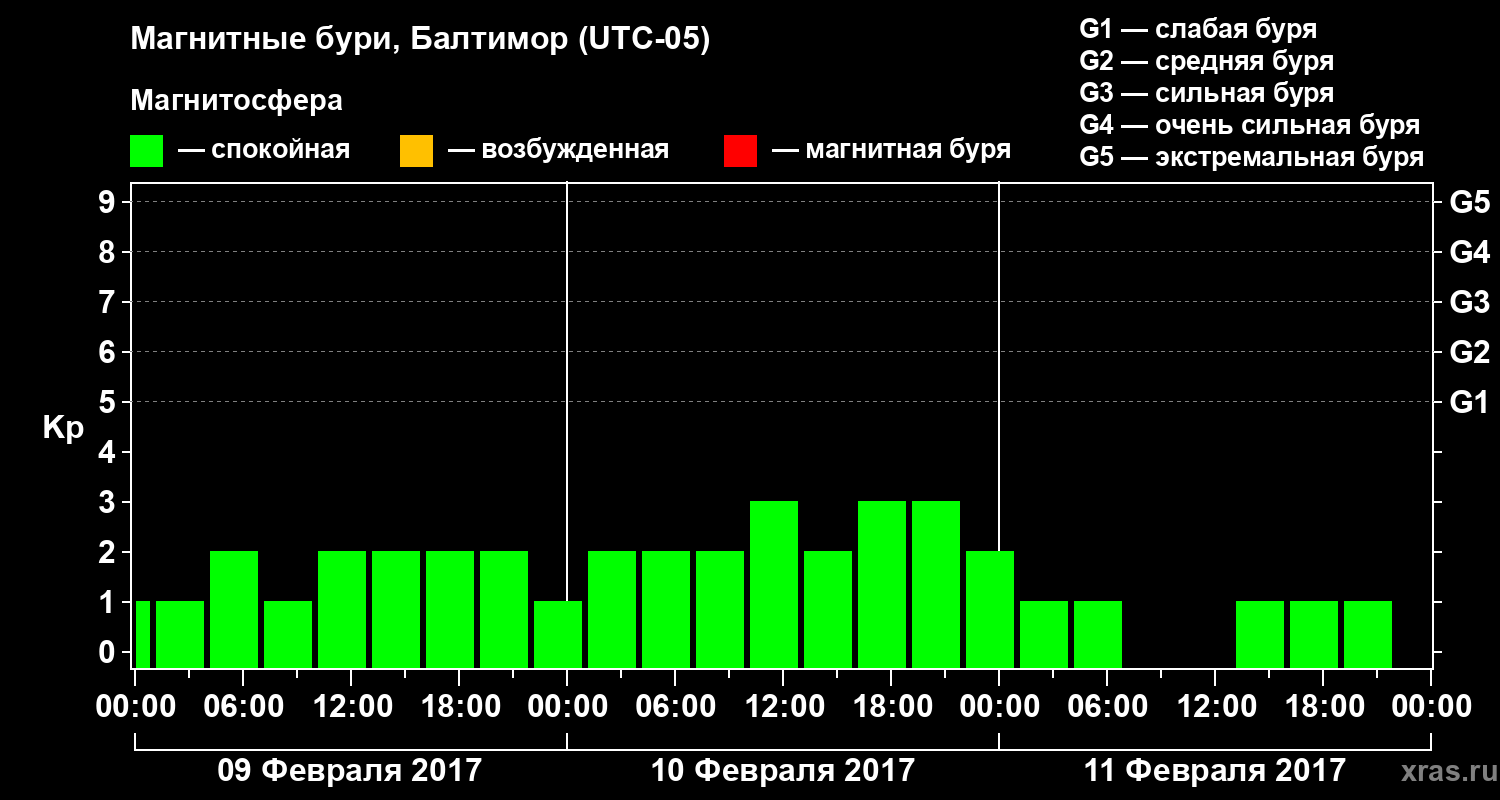Image resolution: width=1500 pixels, height=800 pixels.
Task: Click the orange 'возбужденная' legend swatch
Action: click(x=416, y=151)
